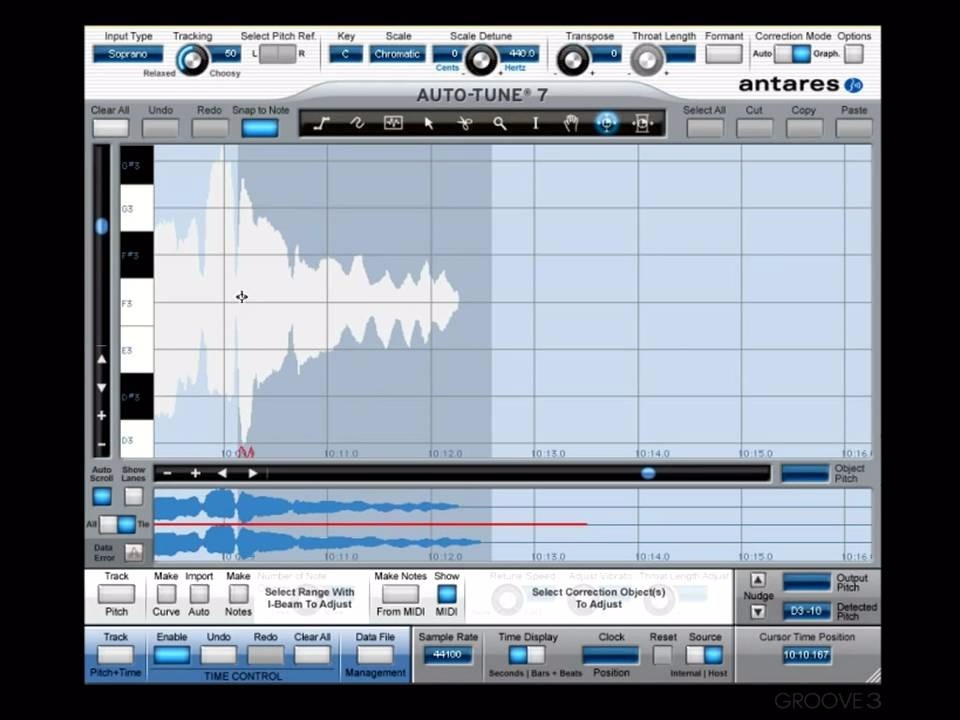Select the Arrow pointer tool

pyautogui.click(x=429, y=124)
